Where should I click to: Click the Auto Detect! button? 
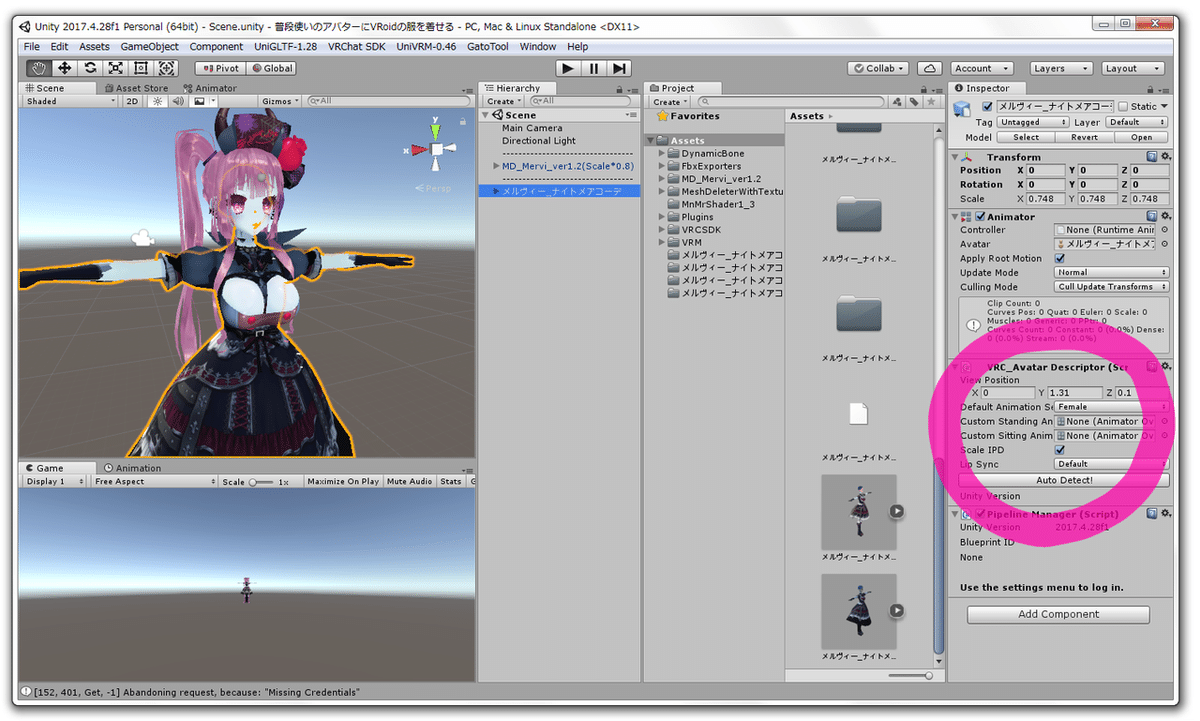[x=1064, y=480]
